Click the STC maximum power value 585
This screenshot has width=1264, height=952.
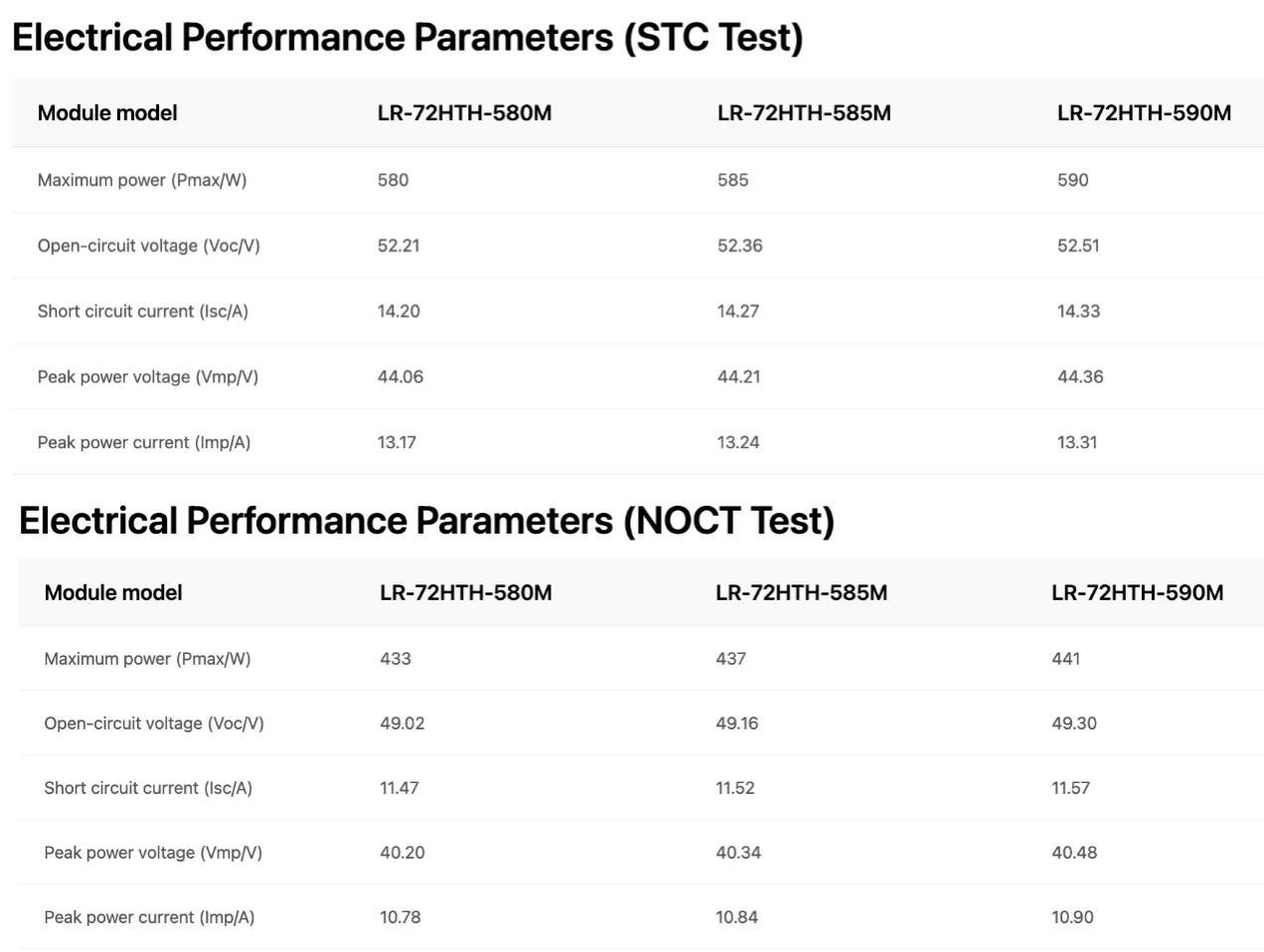click(733, 180)
